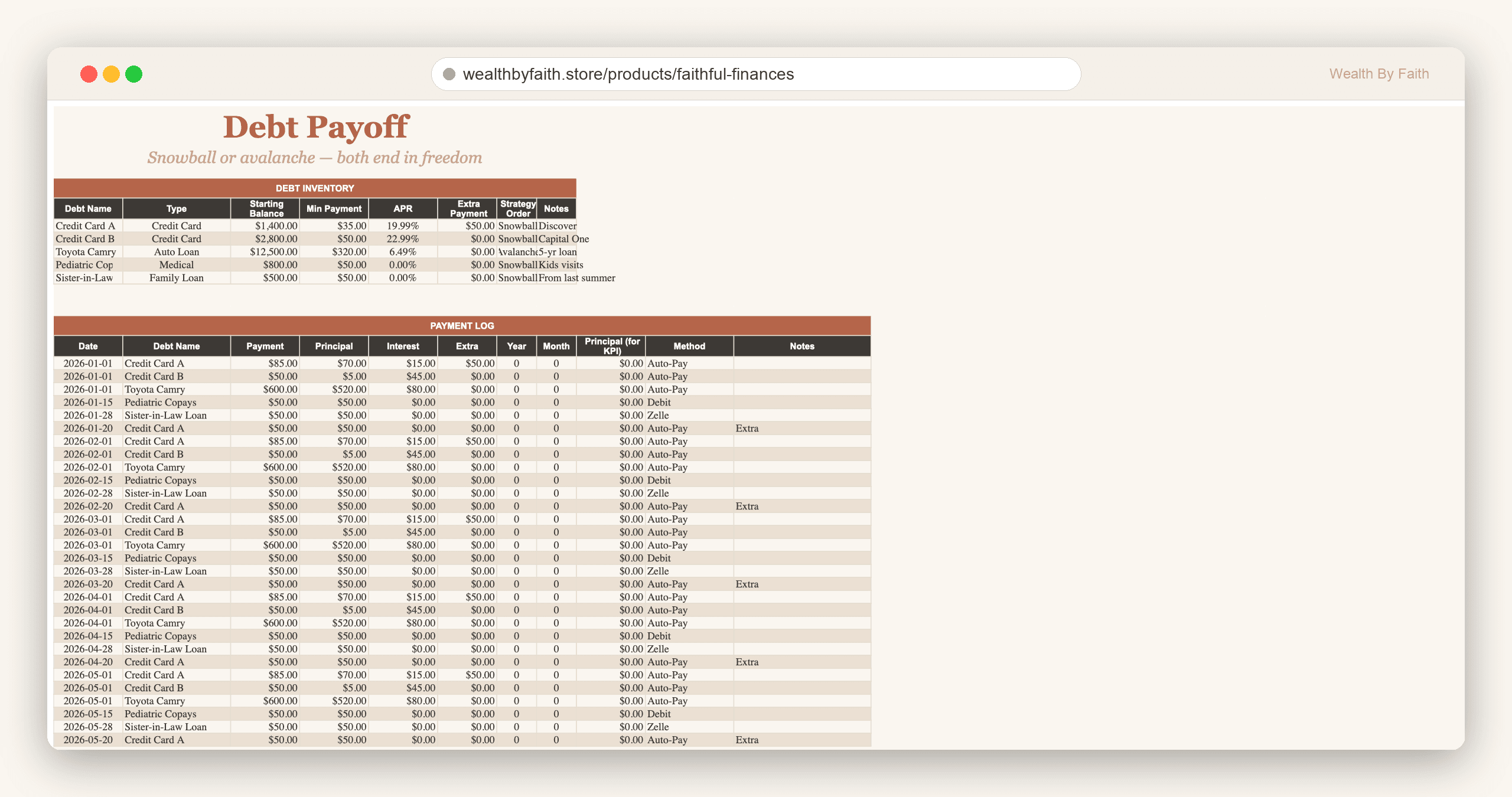Image resolution: width=1512 pixels, height=797 pixels.
Task: Select the DEBT INVENTORY section header
Action: click(315, 188)
